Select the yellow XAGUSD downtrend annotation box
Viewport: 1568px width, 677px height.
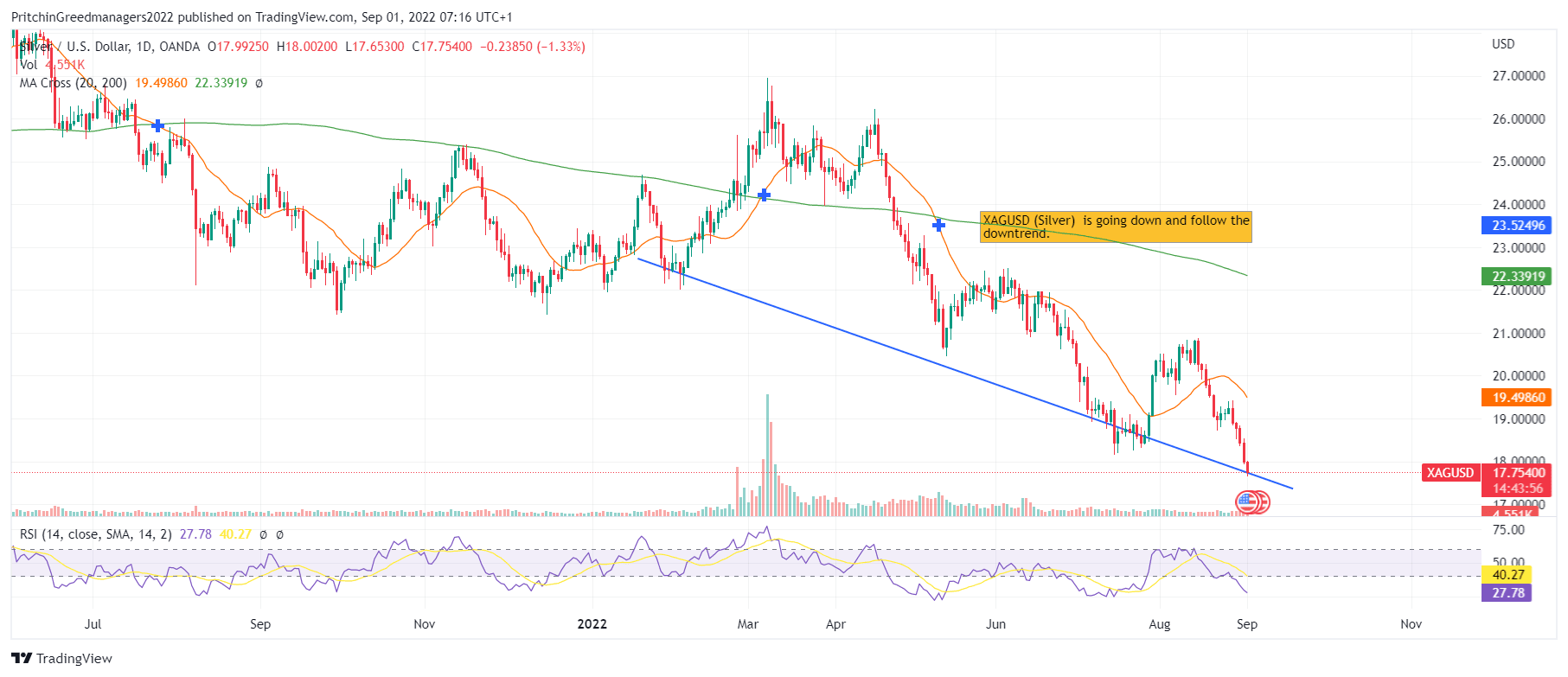pyautogui.click(x=1116, y=227)
